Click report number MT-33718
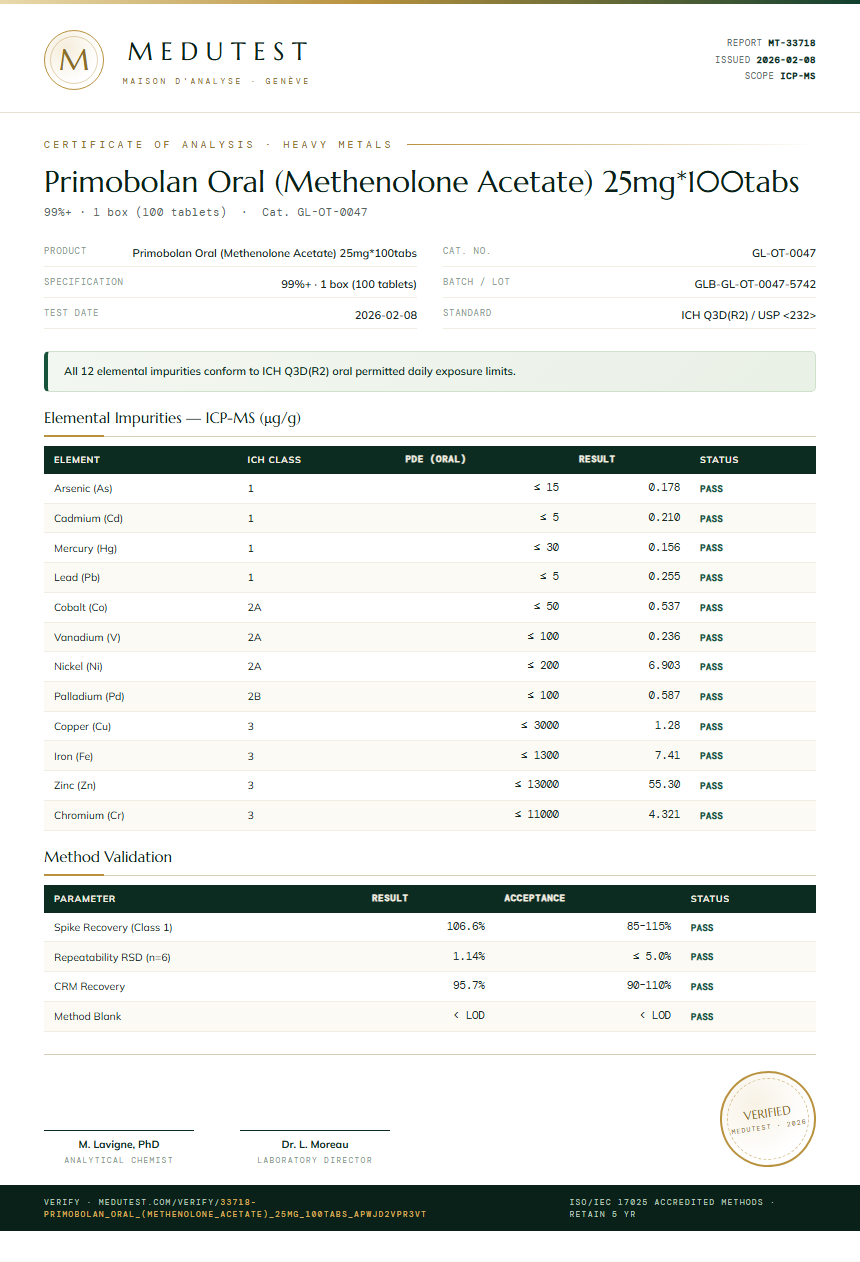 [x=791, y=43]
